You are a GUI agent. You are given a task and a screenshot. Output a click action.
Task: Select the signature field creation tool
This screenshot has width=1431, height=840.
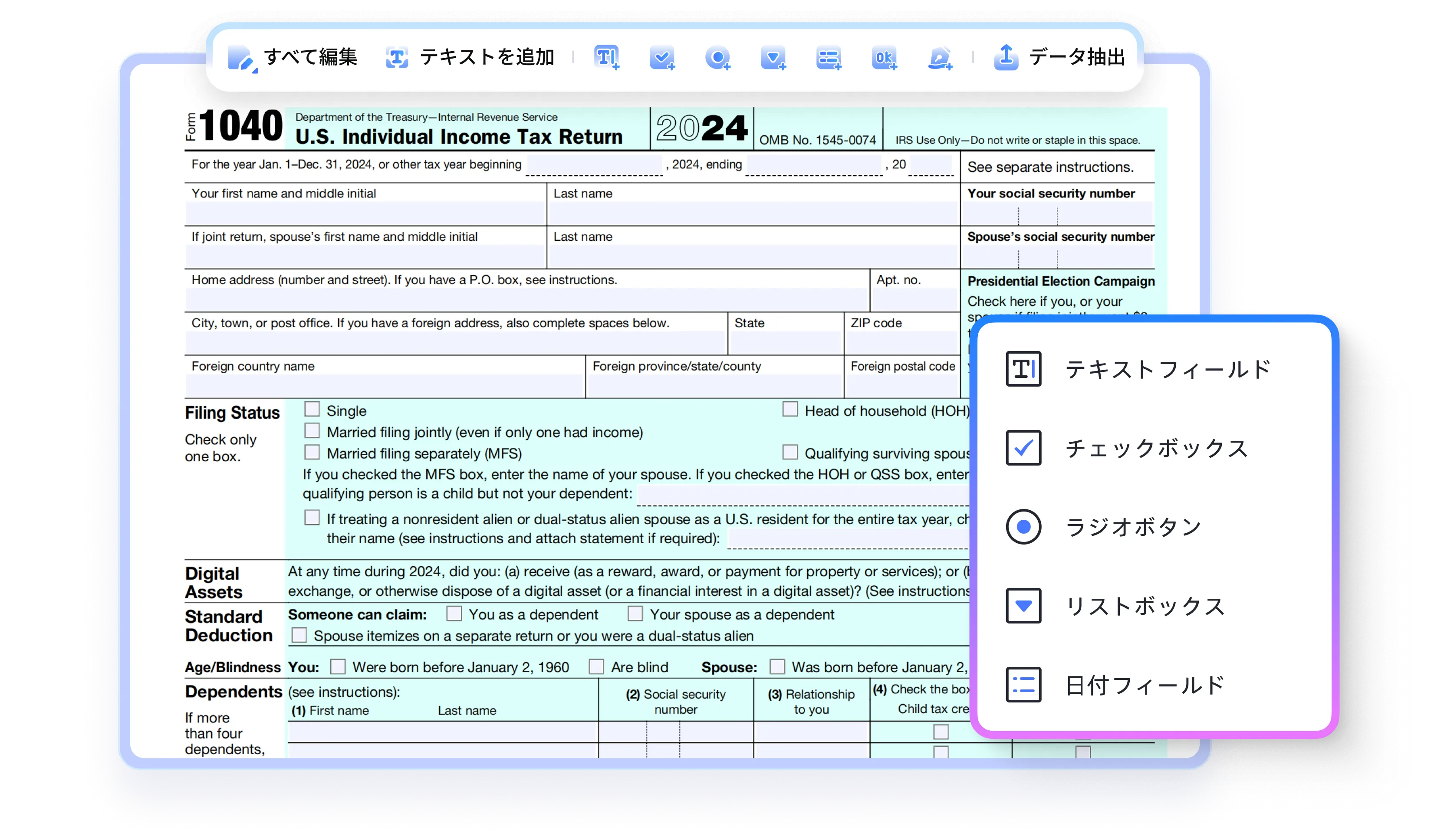[940, 58]
